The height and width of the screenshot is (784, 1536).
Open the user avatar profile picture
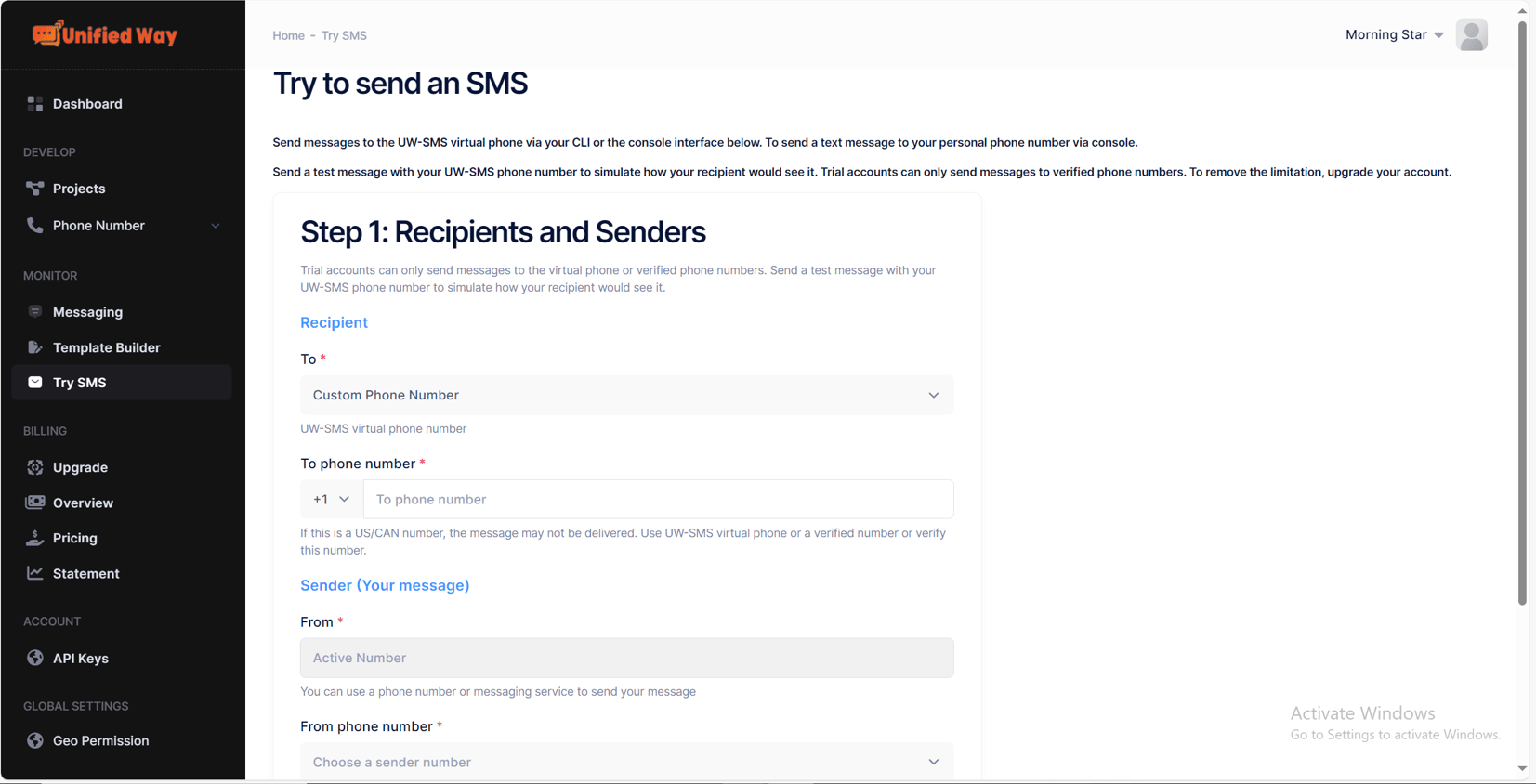1472,35
